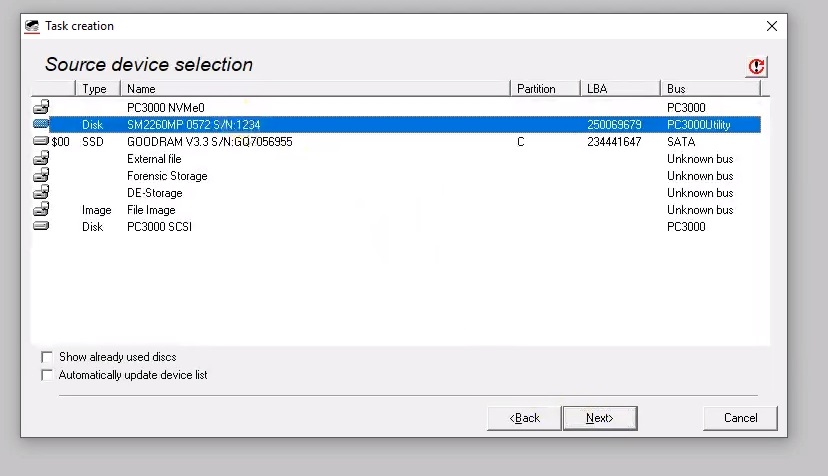Select GOODRAM V3.3 source device
Image resolution: width=828 pixels, height=476 pixels.
click(209, 142)
